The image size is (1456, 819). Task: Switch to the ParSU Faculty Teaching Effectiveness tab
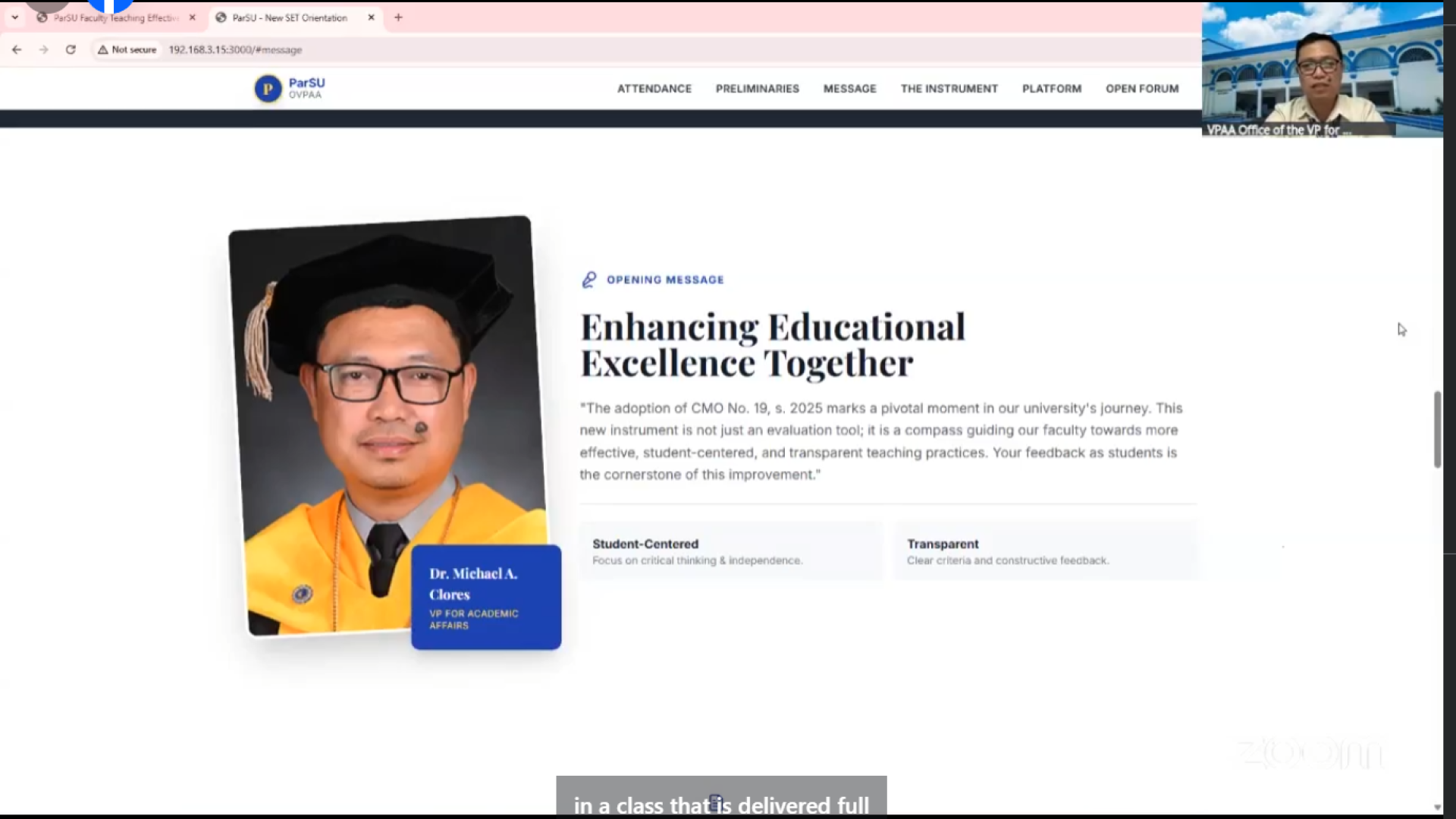coord(114,17)
